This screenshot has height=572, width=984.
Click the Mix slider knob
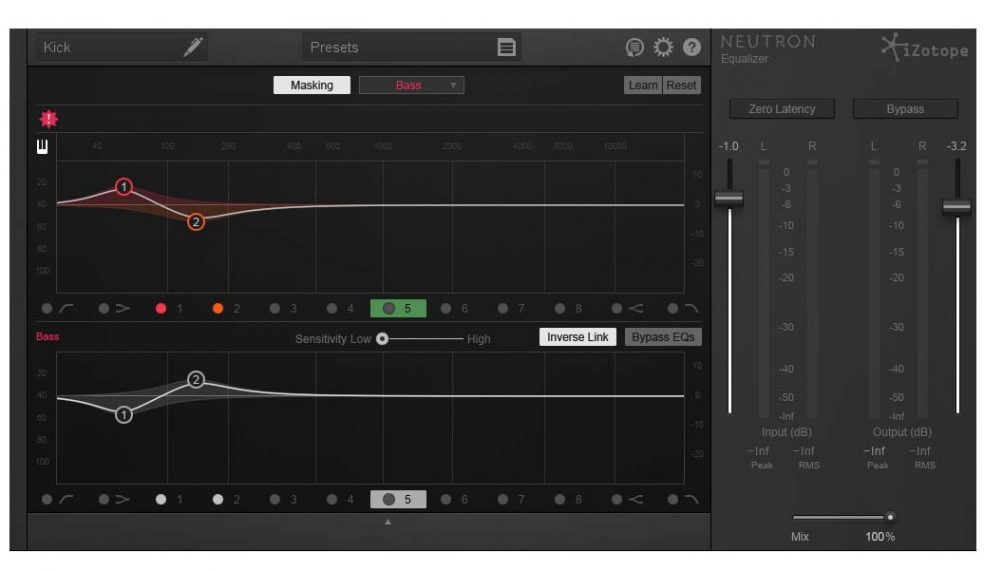pyautogui.click(x=890, y=517)
